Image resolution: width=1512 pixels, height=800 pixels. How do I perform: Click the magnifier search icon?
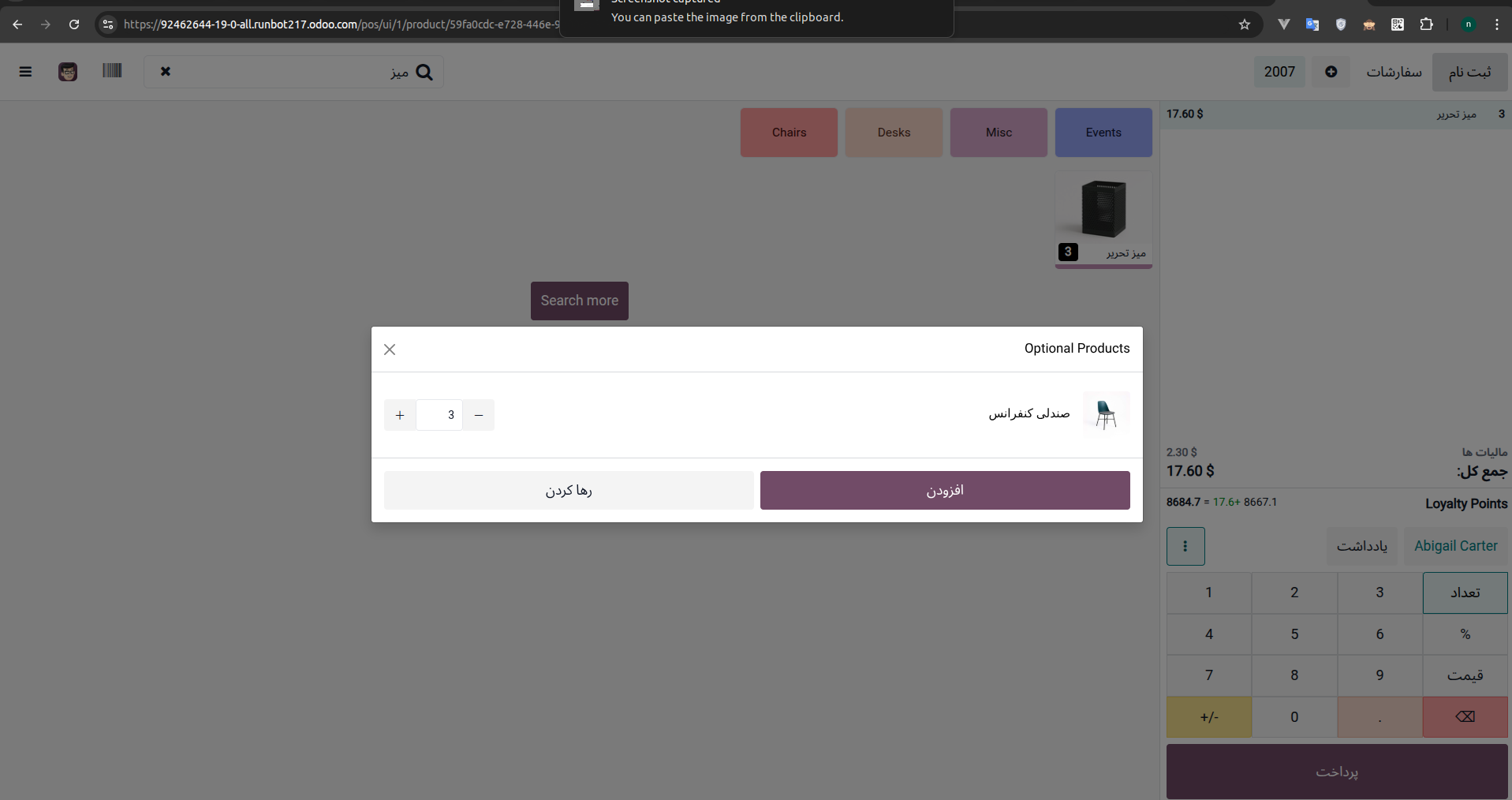(424, 73)
